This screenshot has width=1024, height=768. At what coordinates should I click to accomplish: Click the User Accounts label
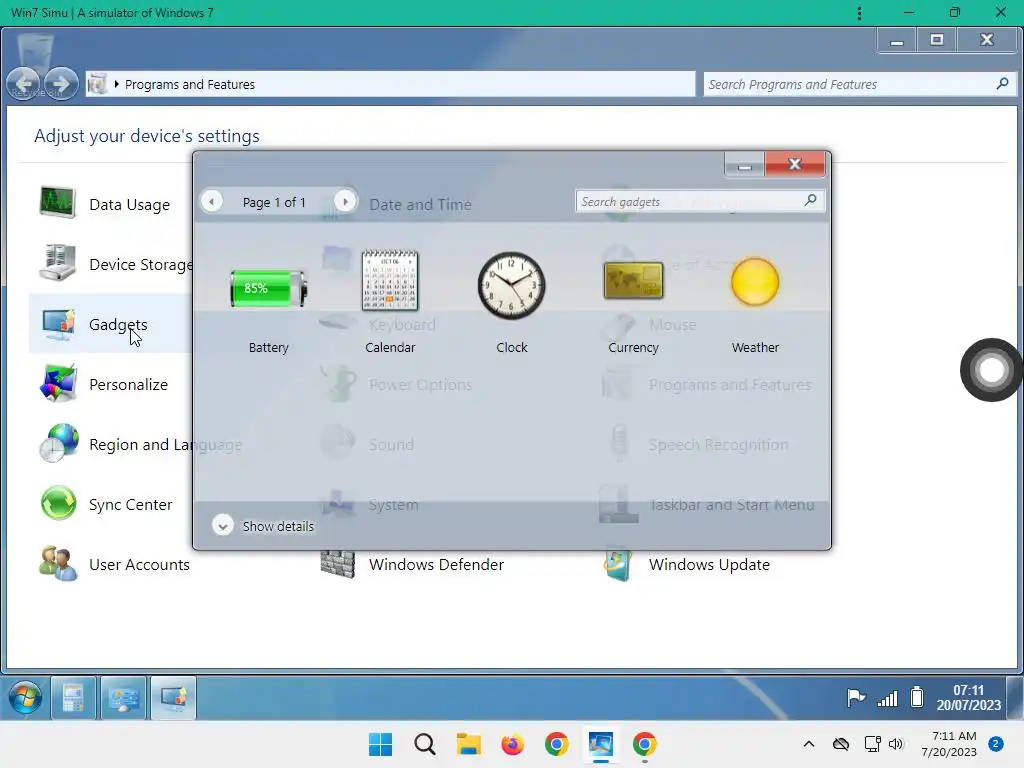coord(139,564)
